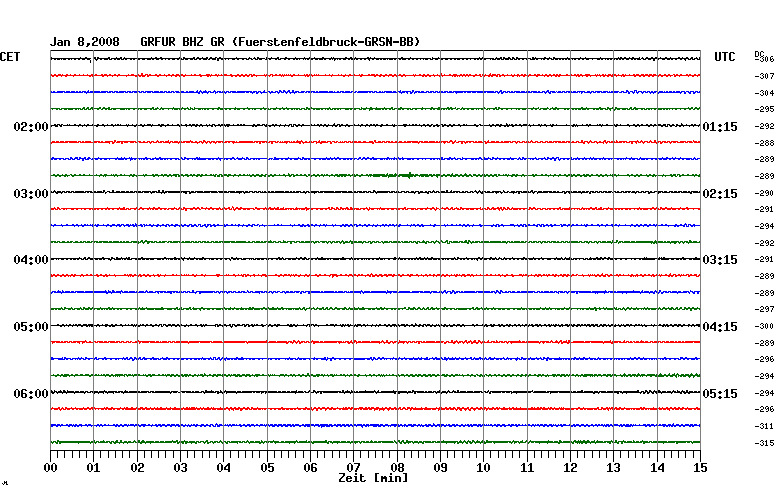Click the 04:15 UTC time label
This screenshot has width=780, height=494.
tap(720, 327)
